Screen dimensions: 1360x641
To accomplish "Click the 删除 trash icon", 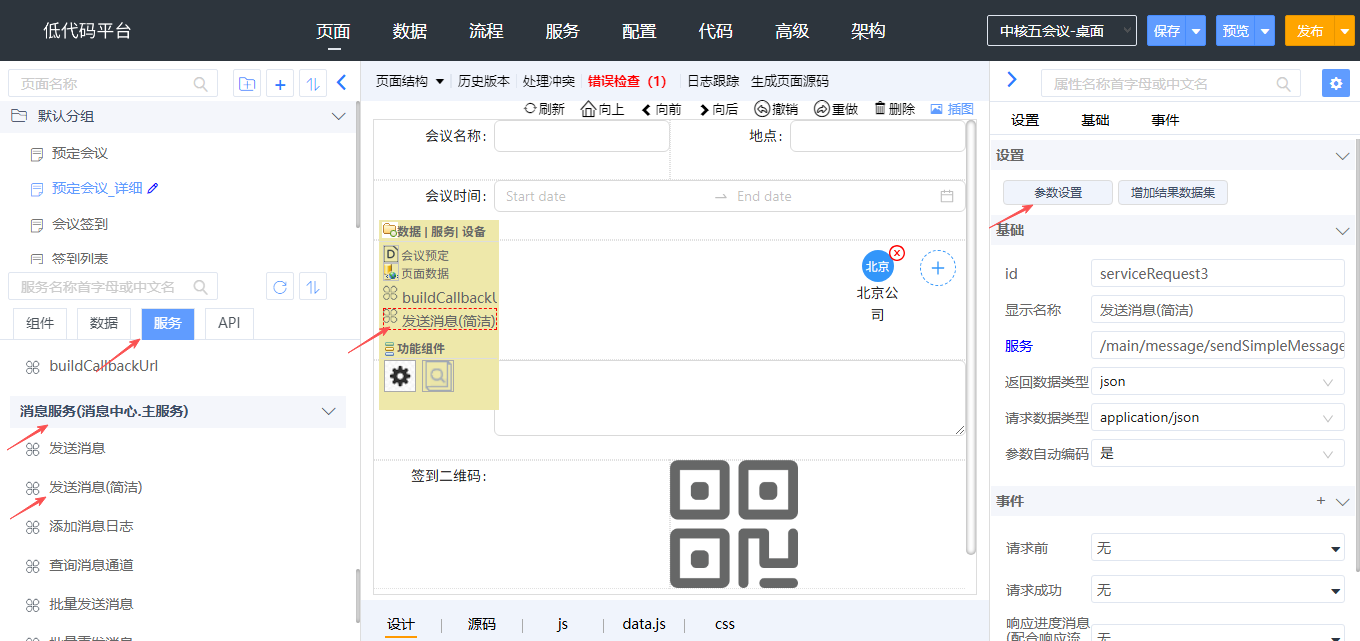I will click(880, 109).
